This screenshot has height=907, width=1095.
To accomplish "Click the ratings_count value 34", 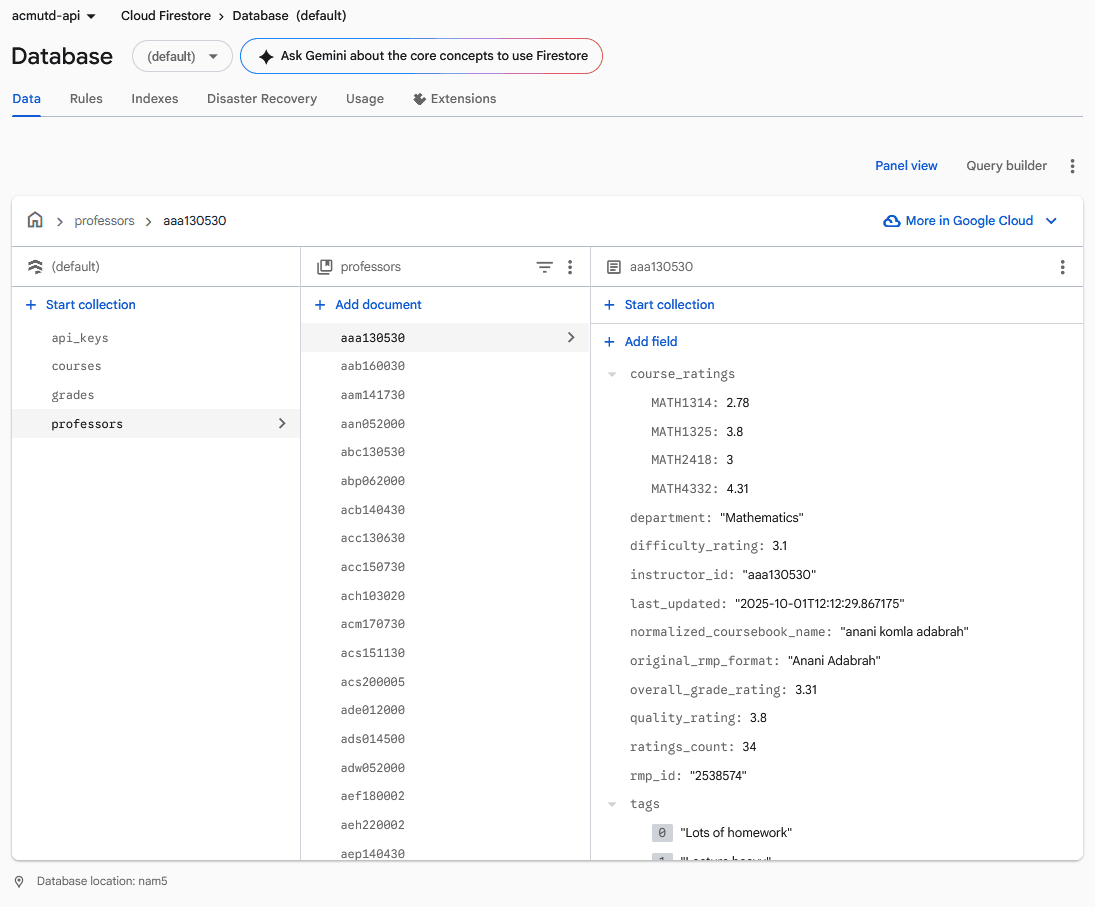I will coord(749,747).
